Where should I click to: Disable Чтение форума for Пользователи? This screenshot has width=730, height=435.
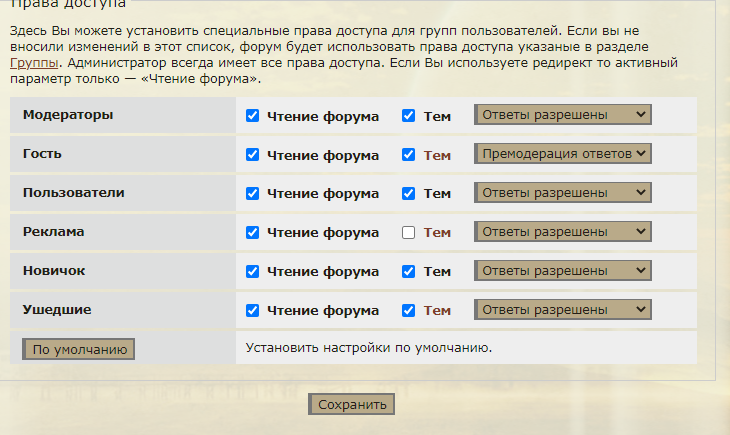tap(252, 193)
